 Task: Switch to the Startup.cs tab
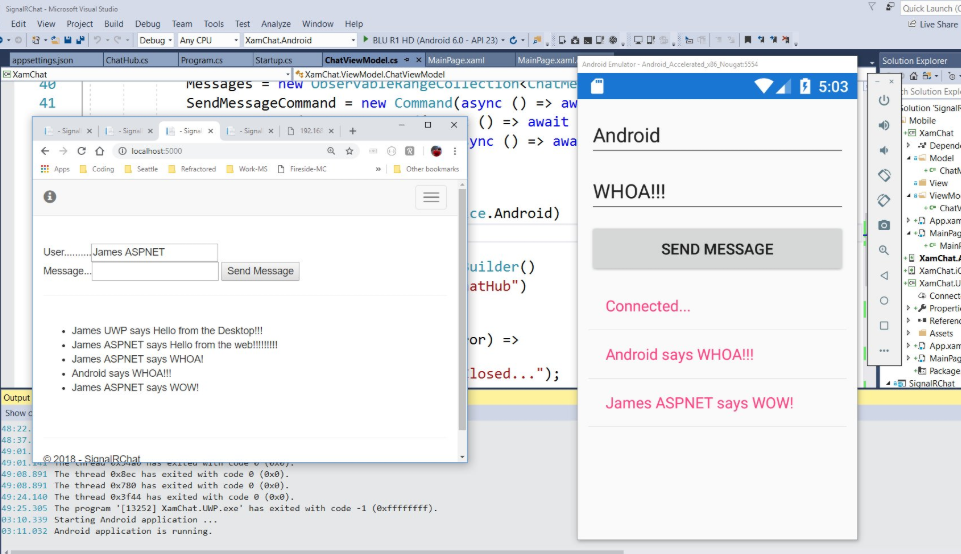pos(287,60)
